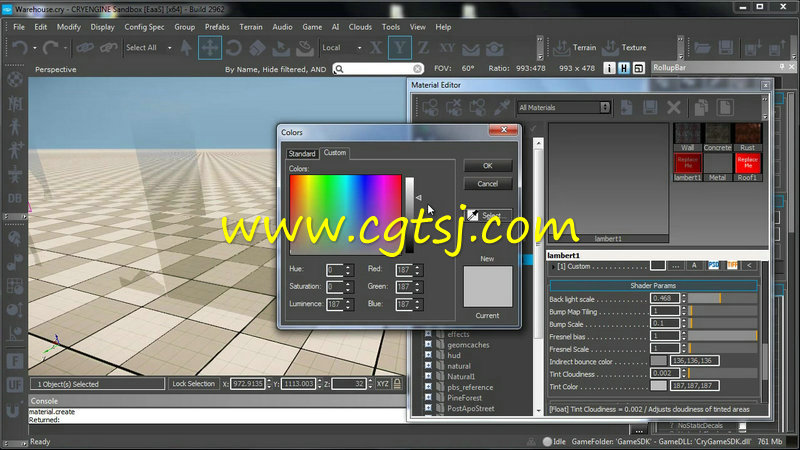The width and height of the screenshot is (800, 450).
Task: Select the Rotate tool icon
Action: click(x=234, y=48)
